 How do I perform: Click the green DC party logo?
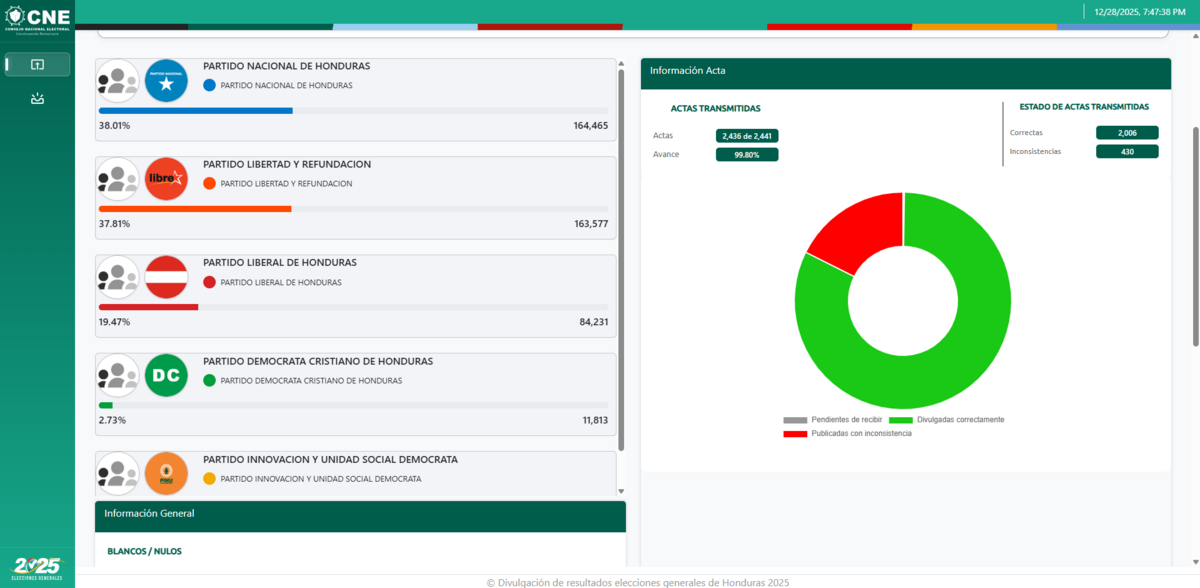166,375
